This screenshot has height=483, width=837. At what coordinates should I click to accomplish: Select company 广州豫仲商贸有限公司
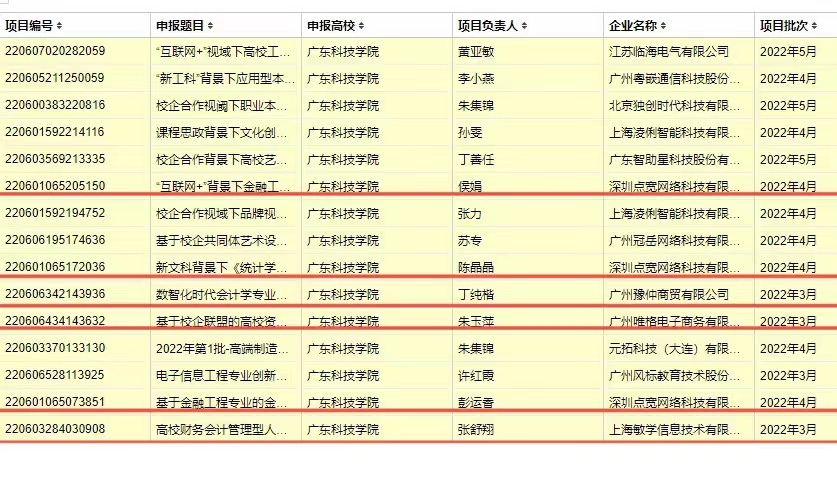(668, 294)
